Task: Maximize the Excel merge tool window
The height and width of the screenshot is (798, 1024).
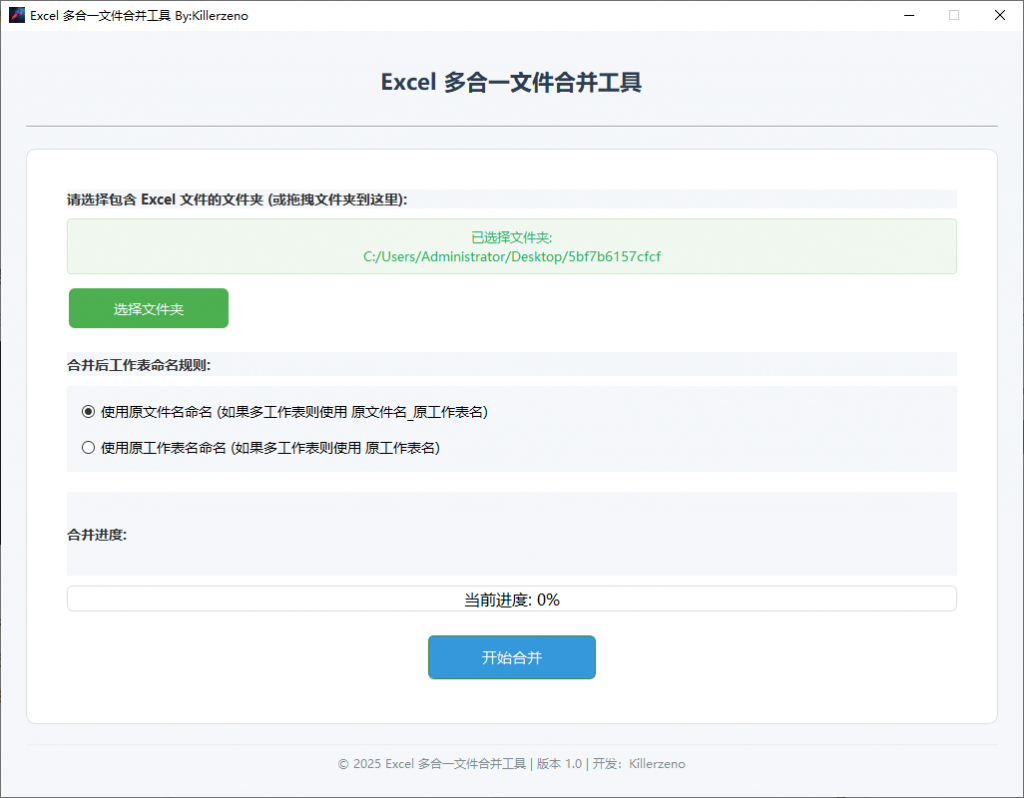Action: pos(954,15)
